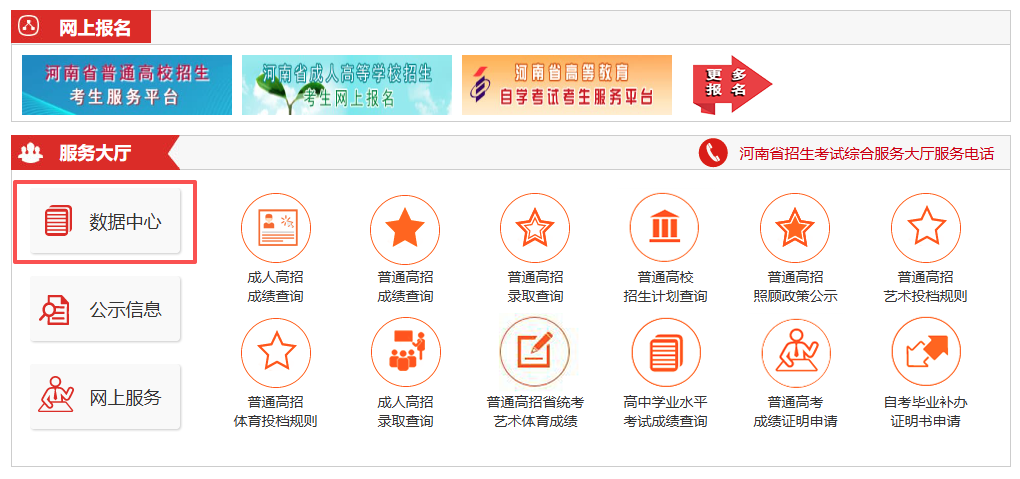Viewport: 1020px width, 479px height.
Task: Open 普通高招照顾政策公示 icon
Action: [795, 229]
